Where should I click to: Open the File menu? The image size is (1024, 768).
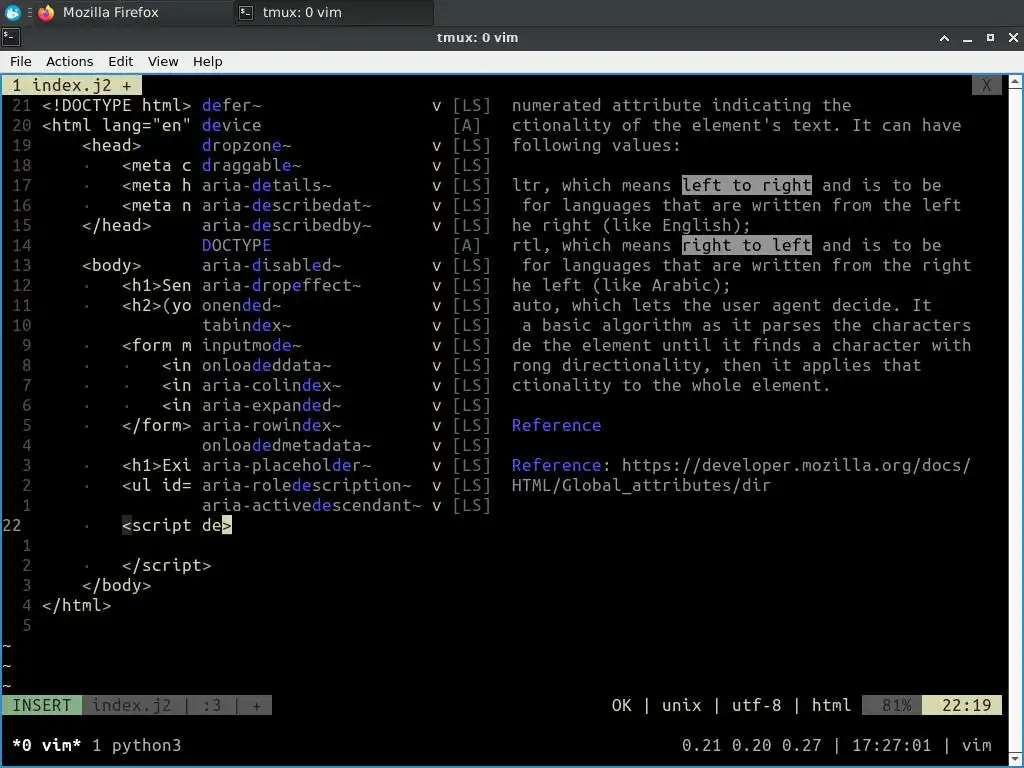tap(21, 61)
